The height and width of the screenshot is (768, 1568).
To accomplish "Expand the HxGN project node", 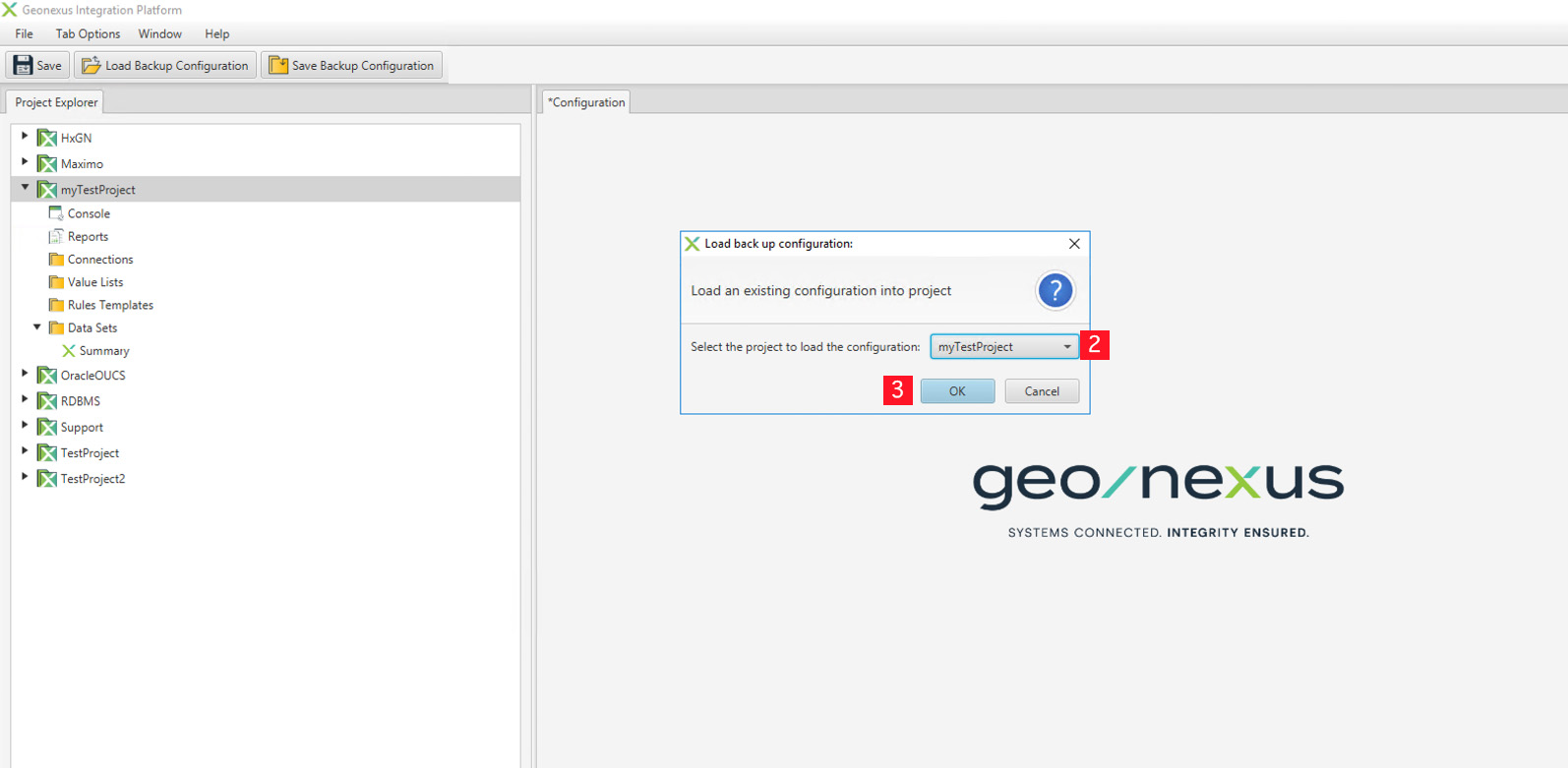I will (x=25, y=137).
